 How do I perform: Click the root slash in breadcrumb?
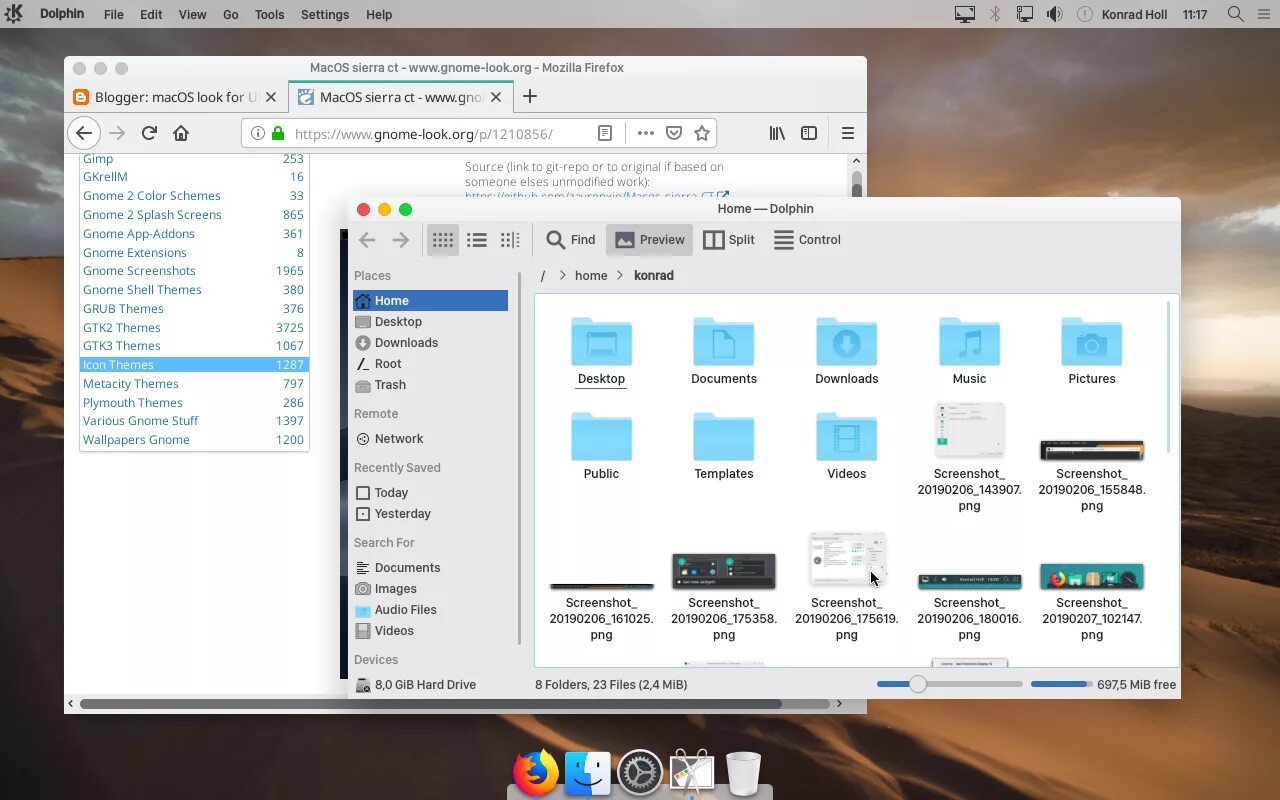click(543, 275)
